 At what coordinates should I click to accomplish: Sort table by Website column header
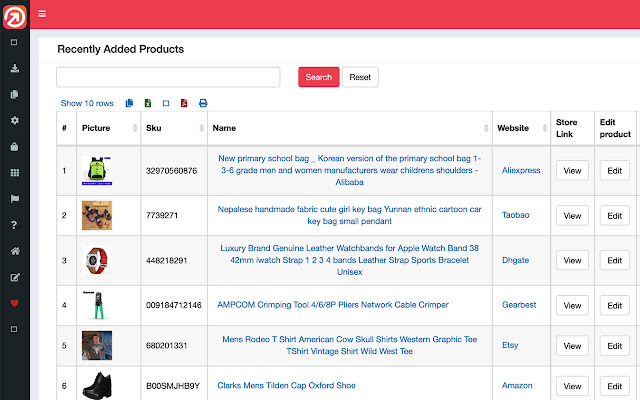coord(520,128)
